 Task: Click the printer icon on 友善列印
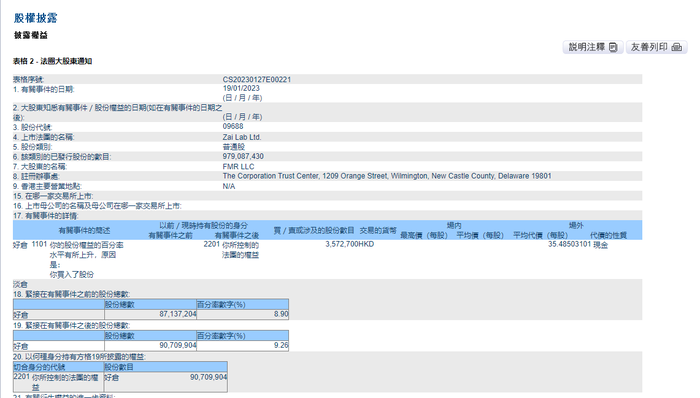[677, 47]
